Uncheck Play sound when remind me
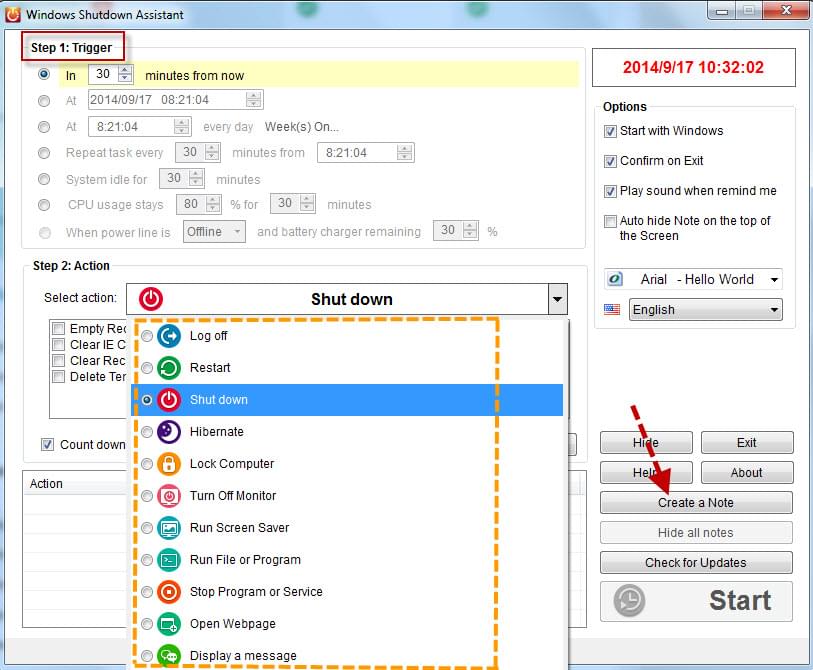 (x=610, y=191)
